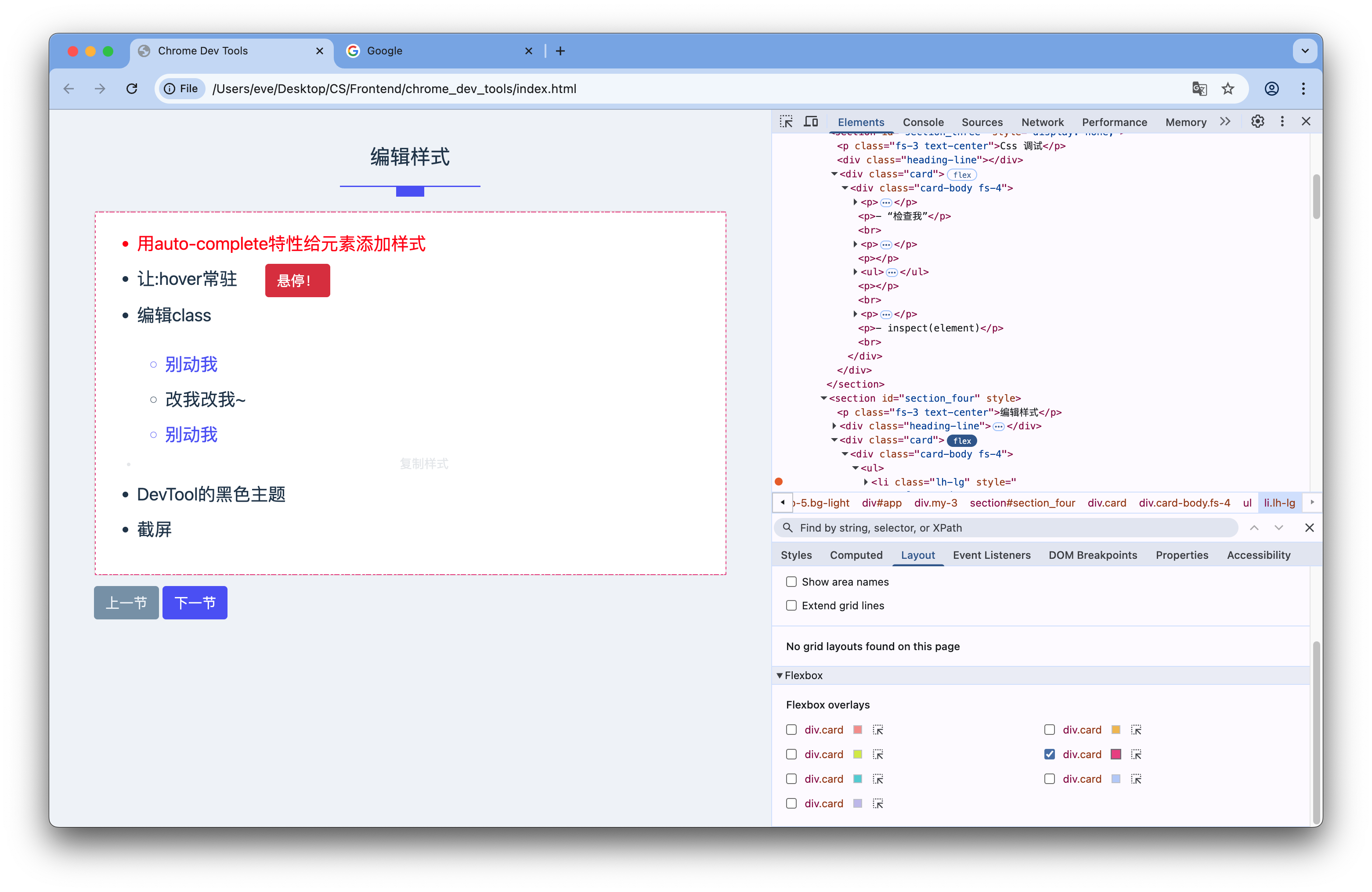Activate the inspect element picker icon
Image resolution: width=1372 pixels, height=892 pixels.
786,122
